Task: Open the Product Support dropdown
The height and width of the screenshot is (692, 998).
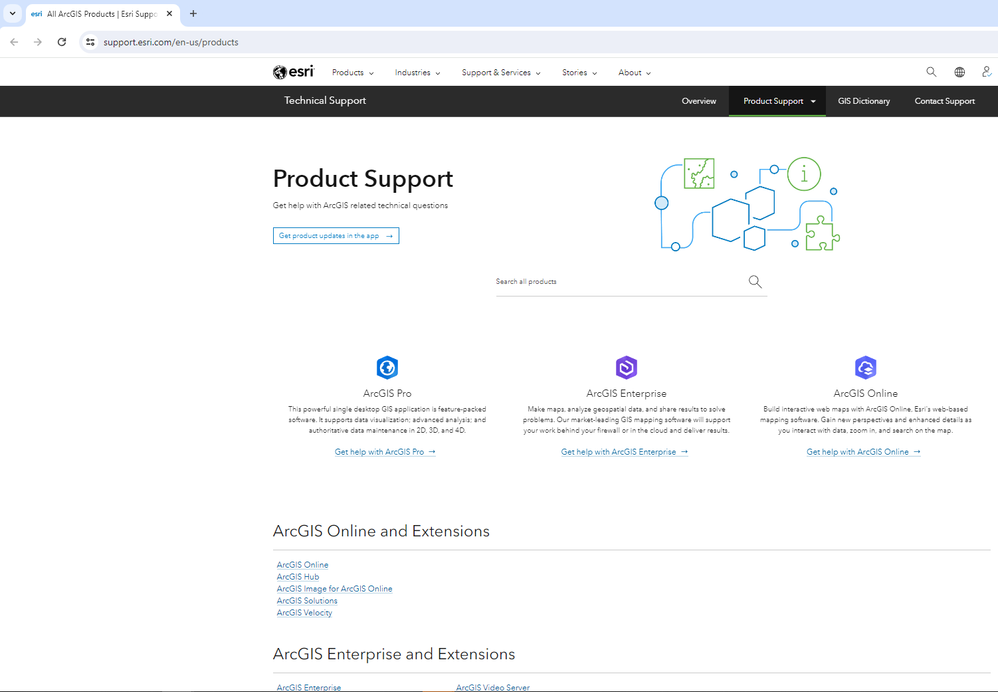Action: point(777,101)
